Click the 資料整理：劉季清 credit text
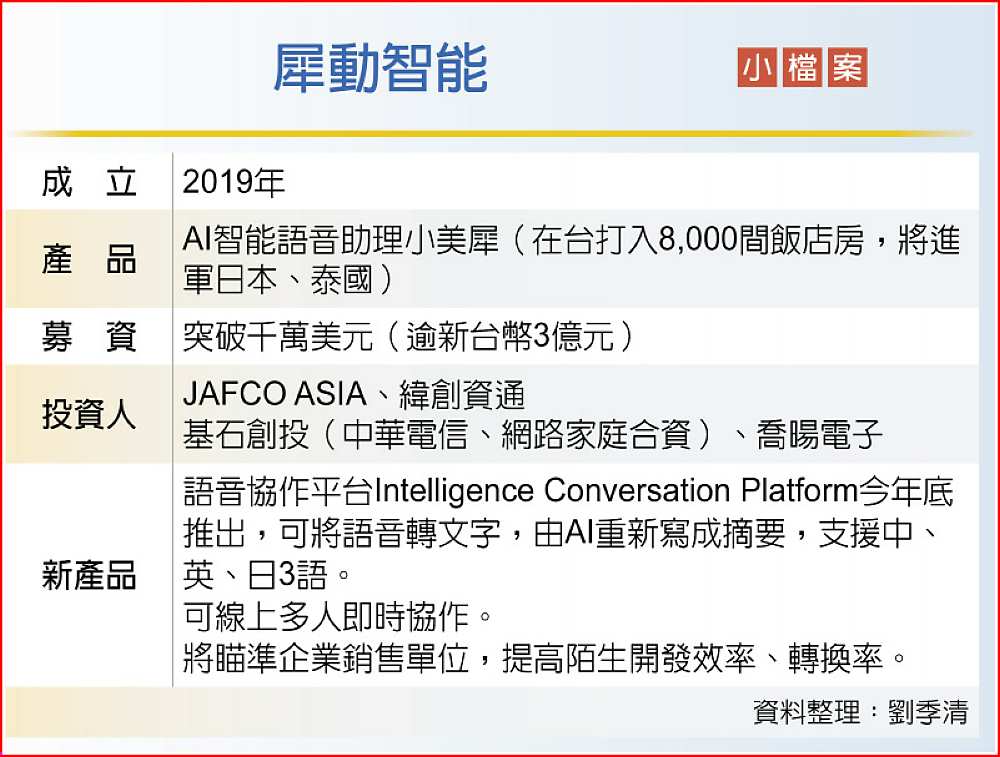Image resolution: width=1000 pixels, height=757 pixels. point(860,712)
